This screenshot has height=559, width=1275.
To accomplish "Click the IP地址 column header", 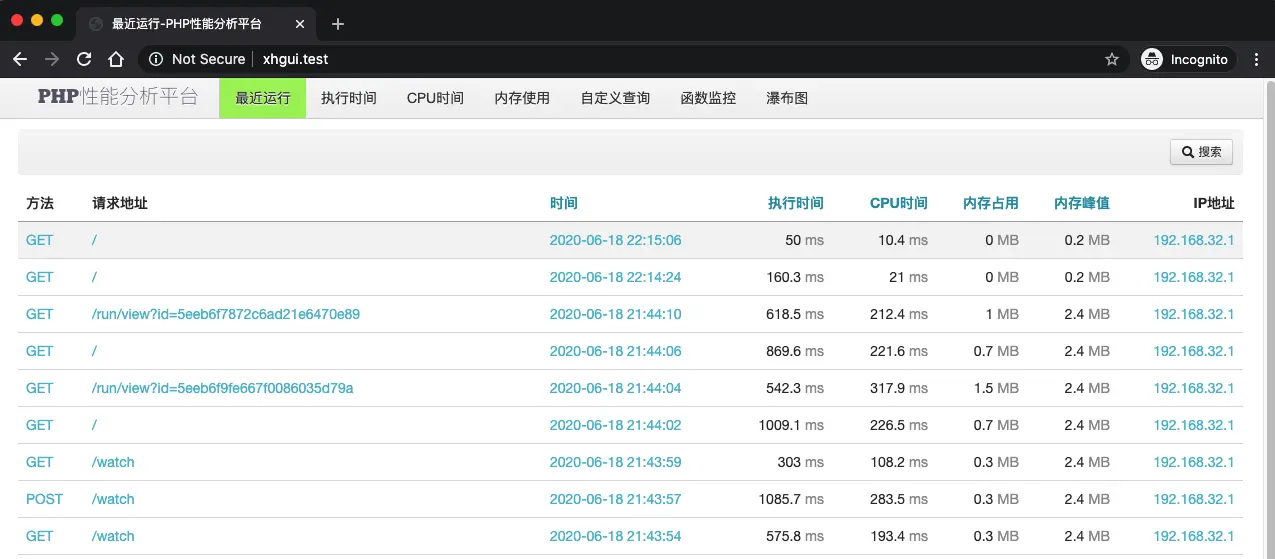I will pyautogui.click(x=1214, y=203).
